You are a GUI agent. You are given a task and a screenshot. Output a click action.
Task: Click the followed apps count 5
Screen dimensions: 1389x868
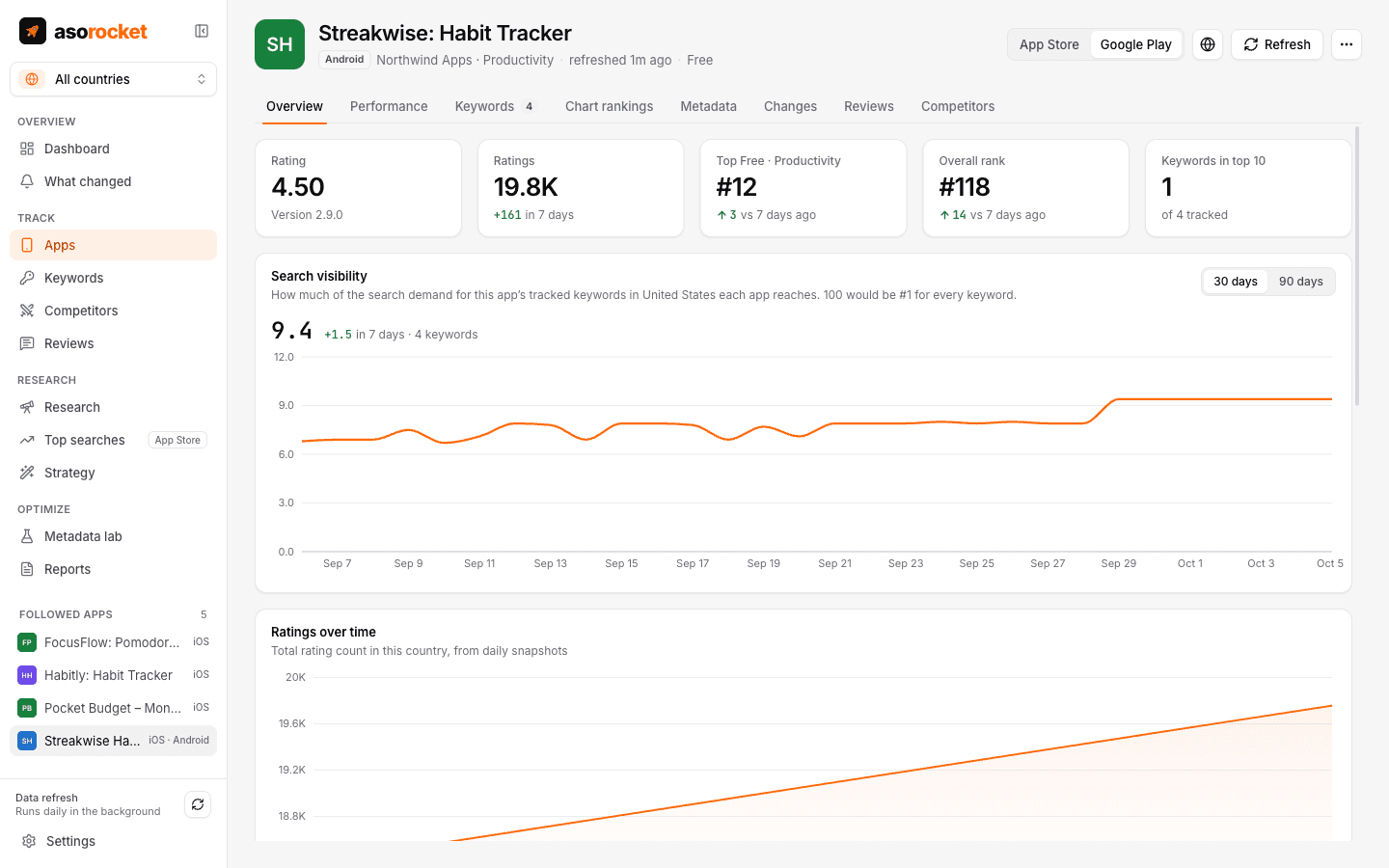204,614
